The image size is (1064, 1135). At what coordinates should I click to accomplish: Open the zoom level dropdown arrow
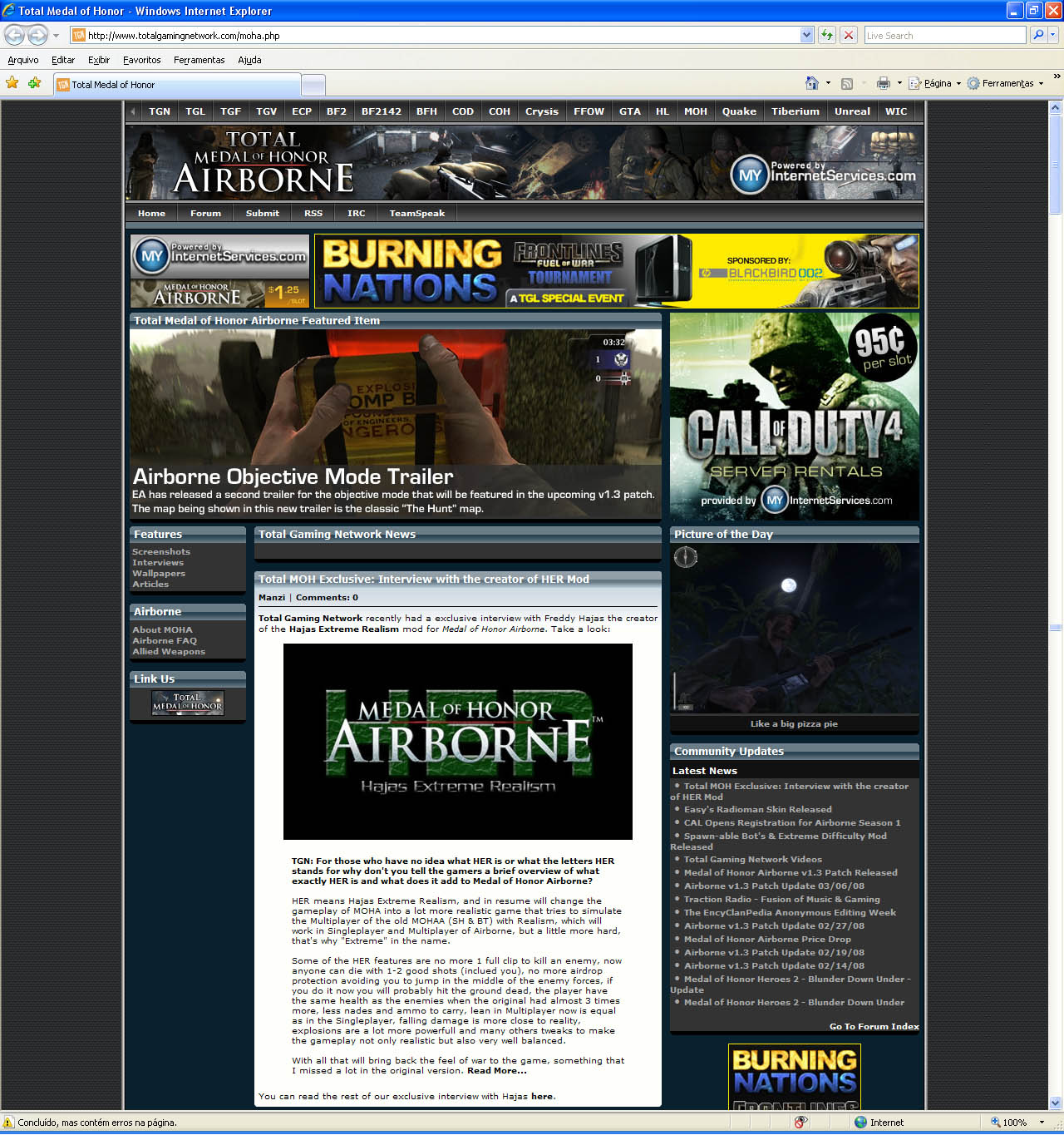point(1042,1122)
